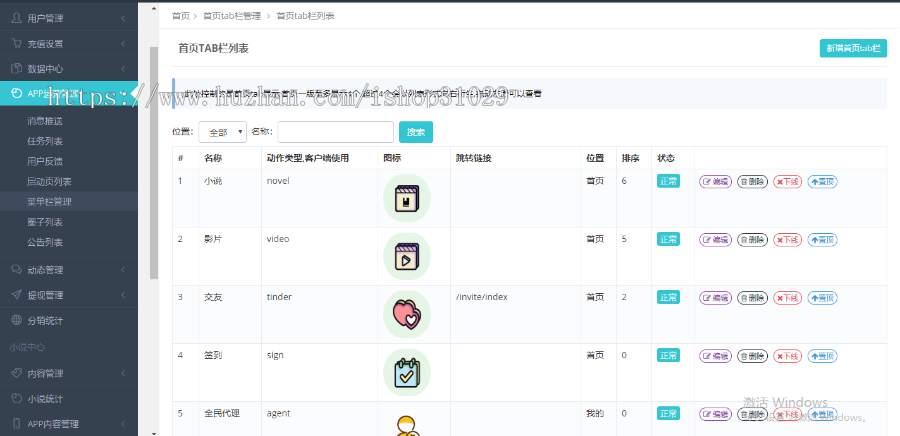900x436 pixels.
Task: Expand the 内容管理 sidebar menu
Action: (x=68, y=373)
